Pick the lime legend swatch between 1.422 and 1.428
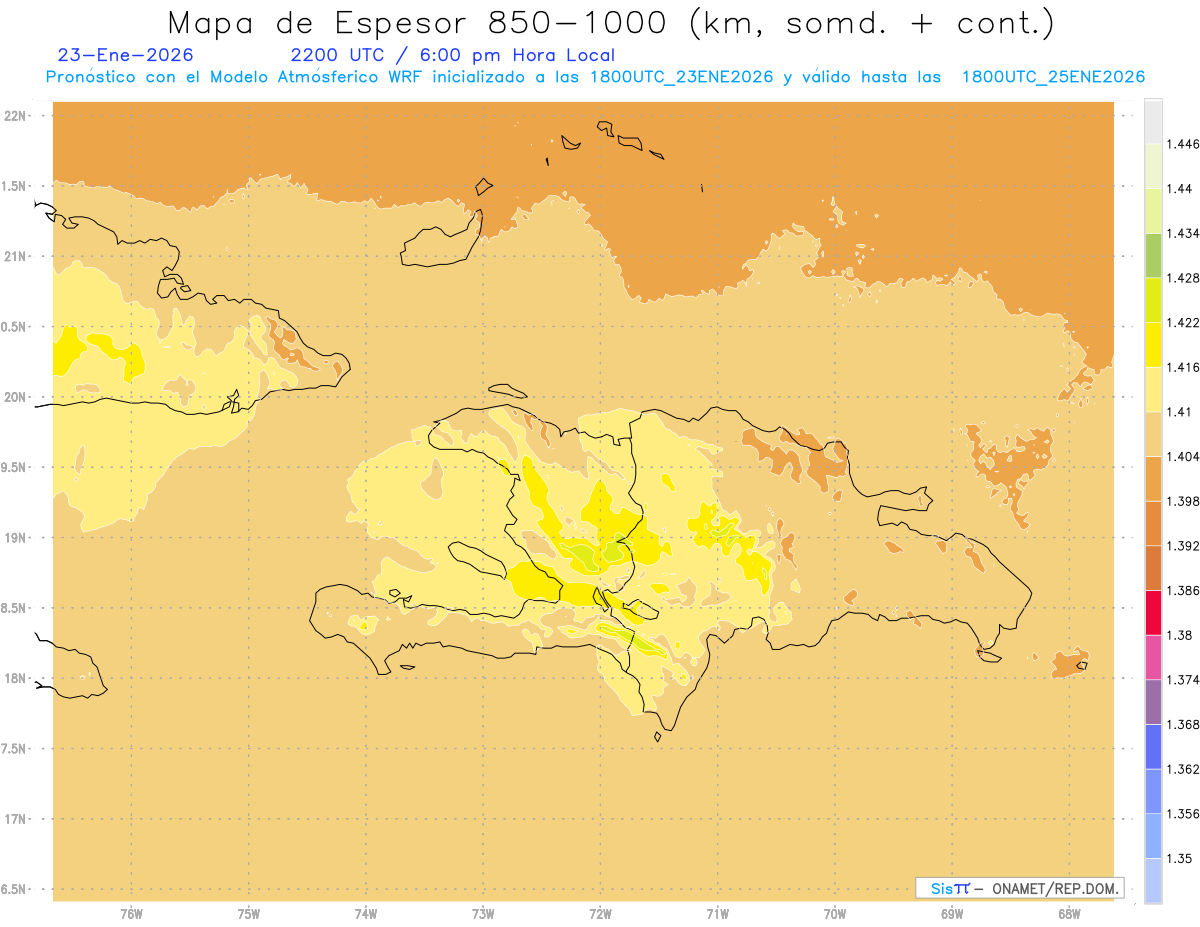Image resolution: width=1200 pixels, height=927 pixels. coord(1153,300)
